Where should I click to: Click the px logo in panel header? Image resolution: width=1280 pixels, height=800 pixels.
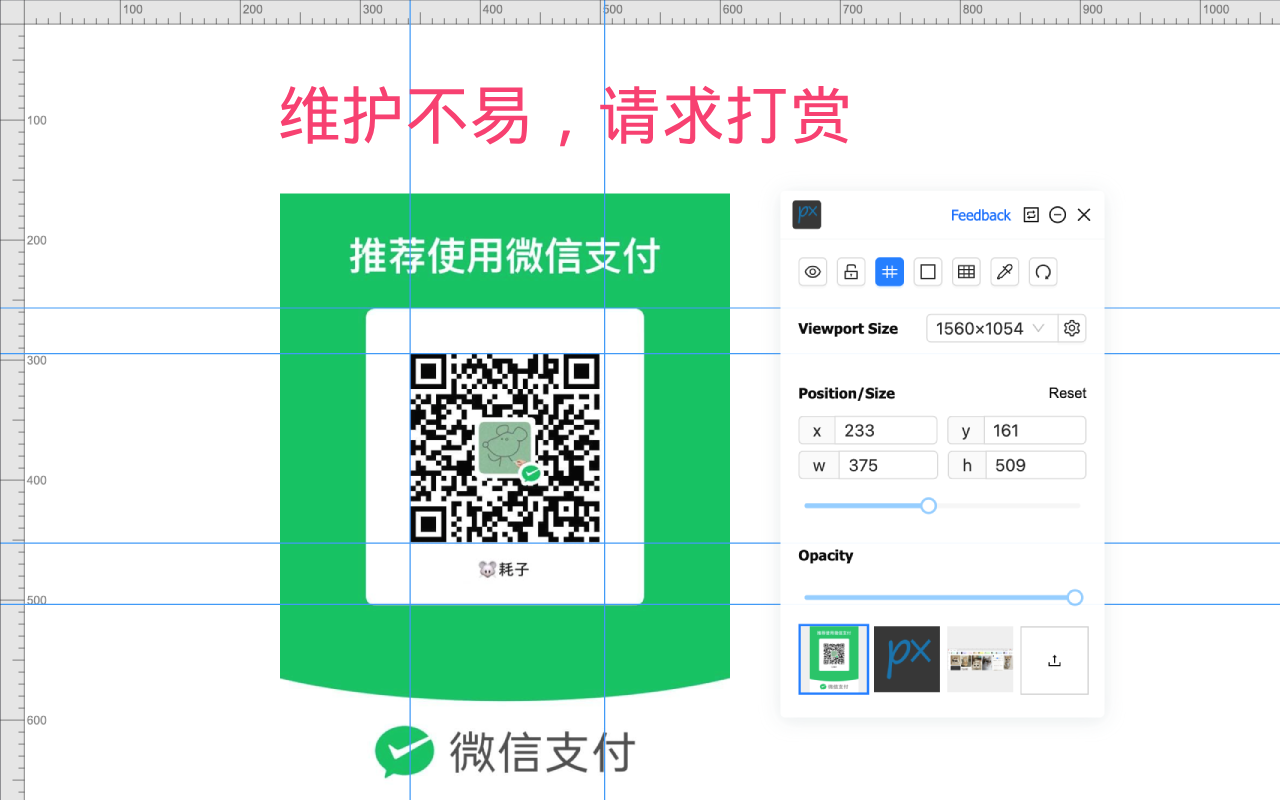(x=807, y=215)
